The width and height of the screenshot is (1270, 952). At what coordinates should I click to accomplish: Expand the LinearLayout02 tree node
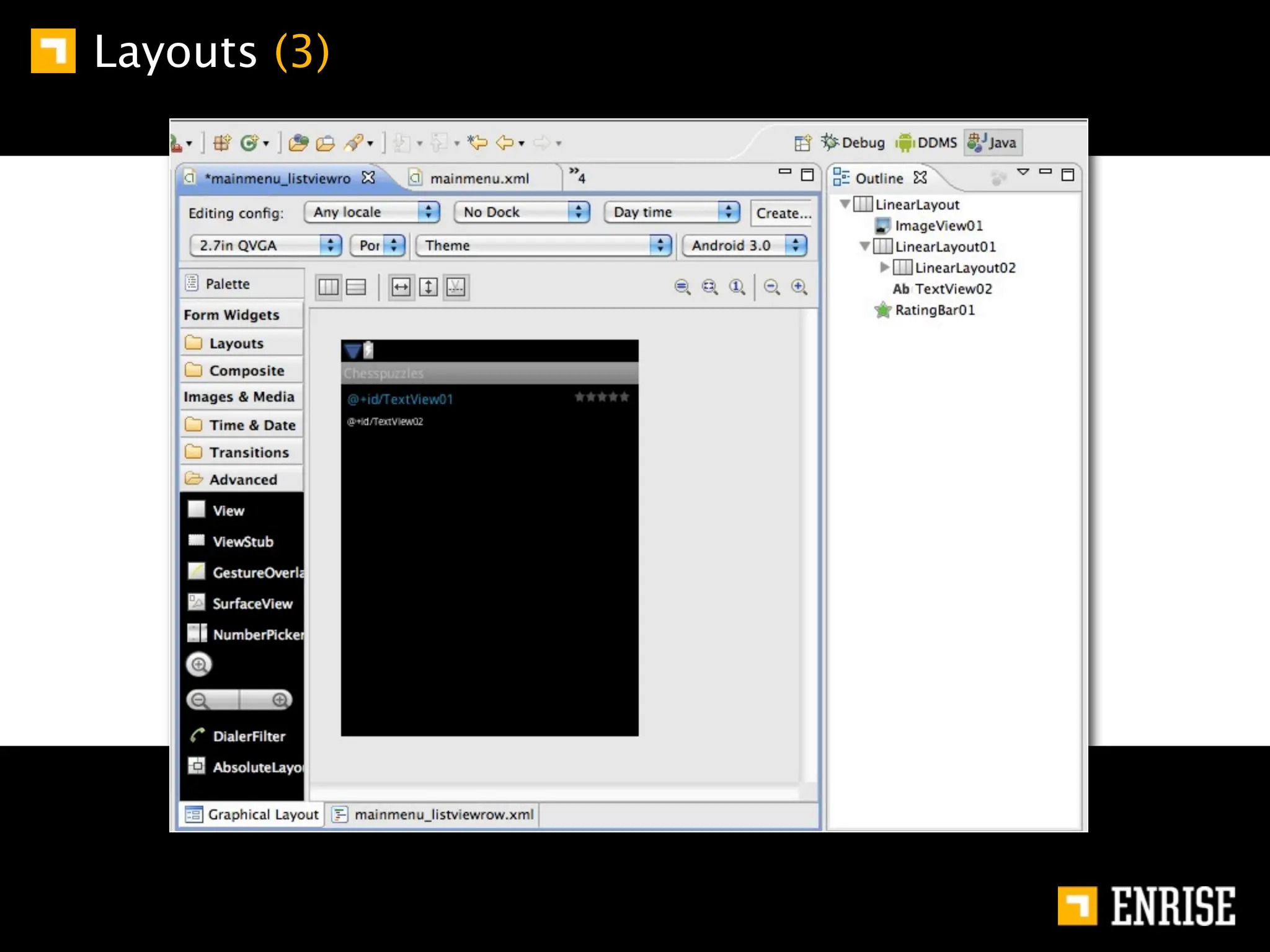885,267
